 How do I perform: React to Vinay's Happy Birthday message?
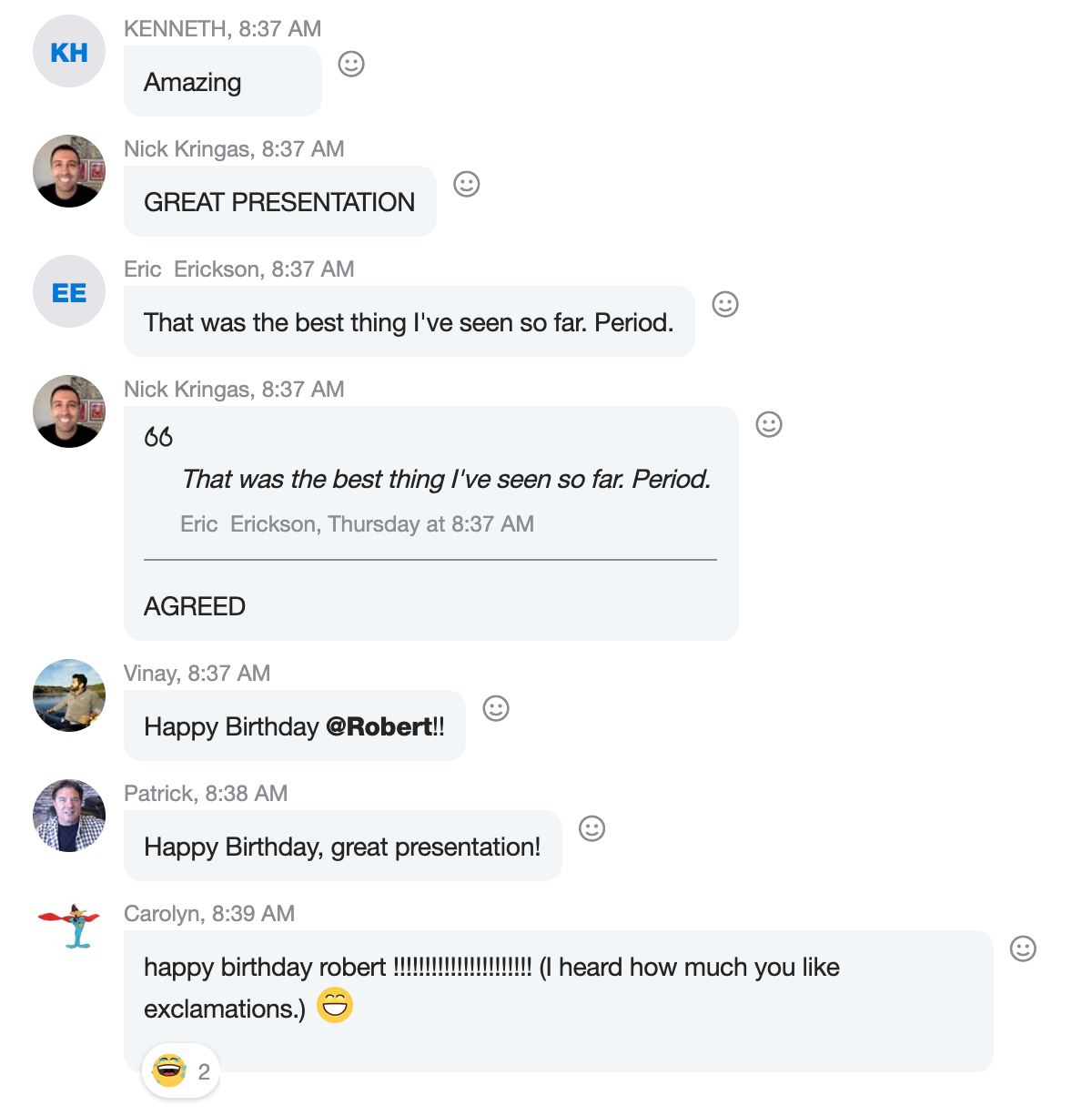pyautogui.click(x=496, y=708)
